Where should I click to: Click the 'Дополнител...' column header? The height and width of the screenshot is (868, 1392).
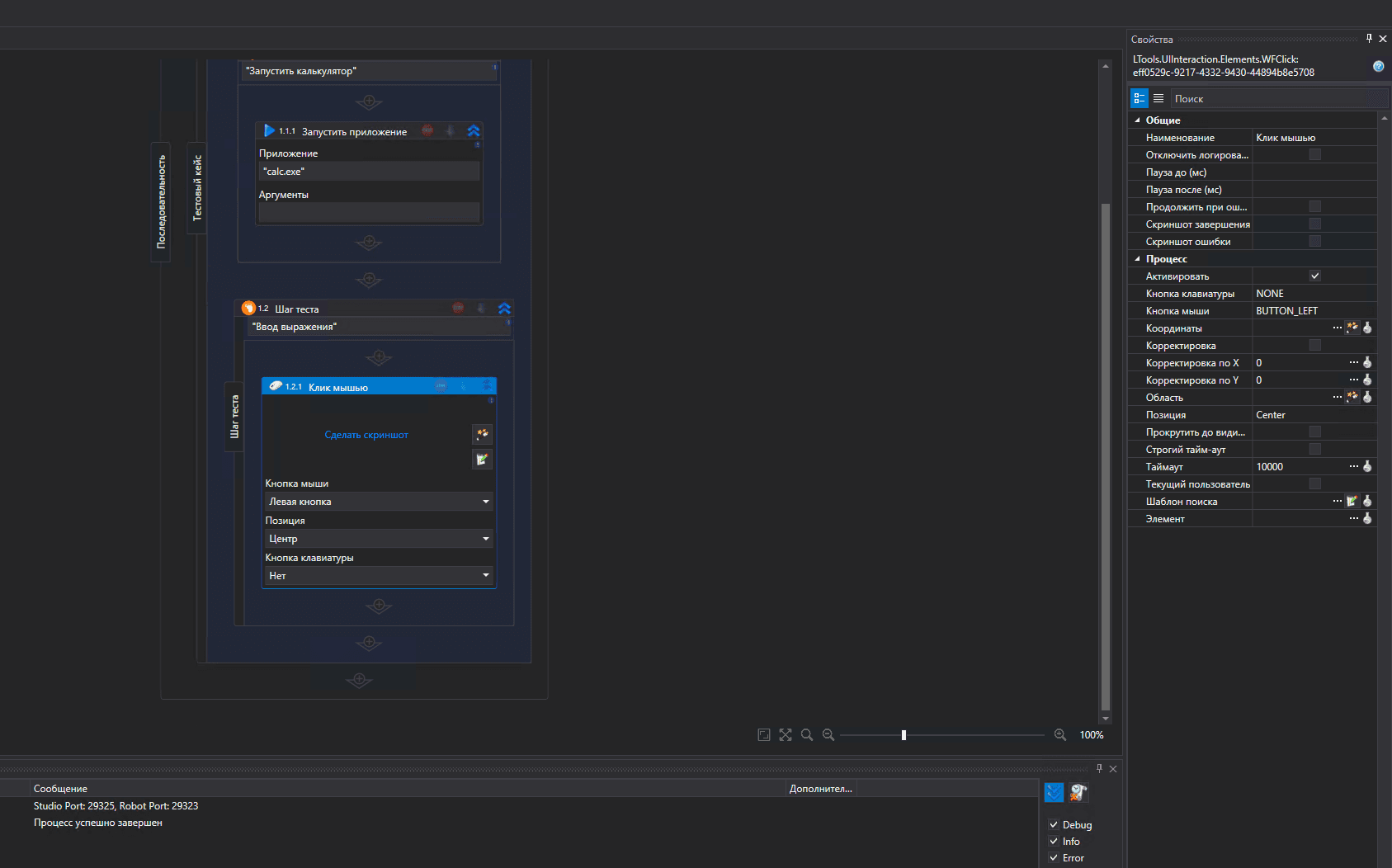click(820, 789)
